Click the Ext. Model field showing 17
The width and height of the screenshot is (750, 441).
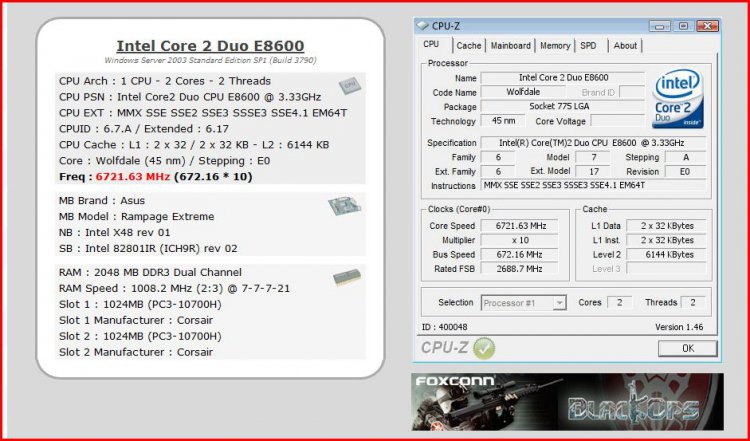(594, 171)
